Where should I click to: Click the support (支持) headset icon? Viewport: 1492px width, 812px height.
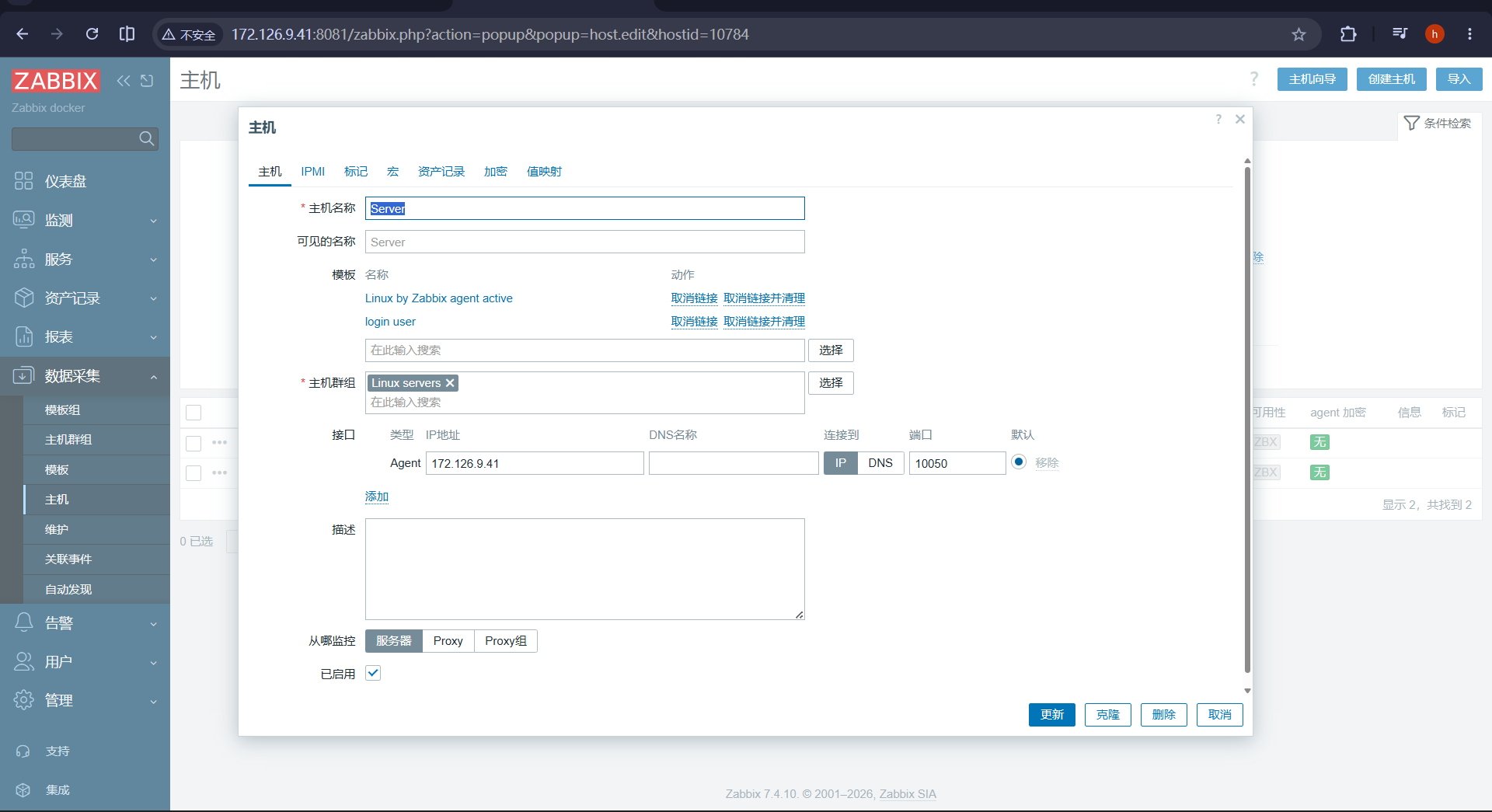coord(23,751)
